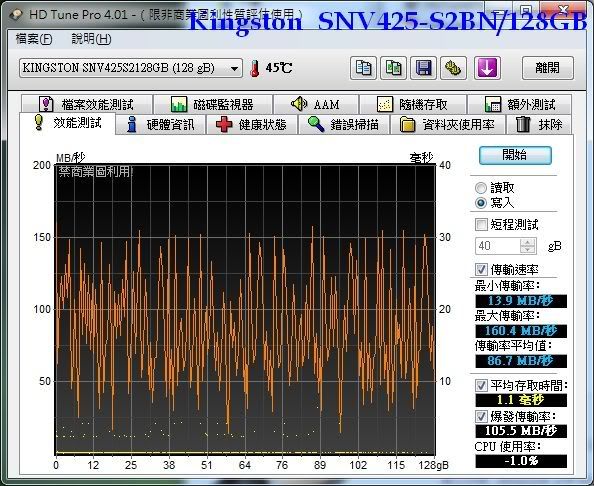
Task: Open the 錯誤掃描 tab
Action: [x=344, y=124]
